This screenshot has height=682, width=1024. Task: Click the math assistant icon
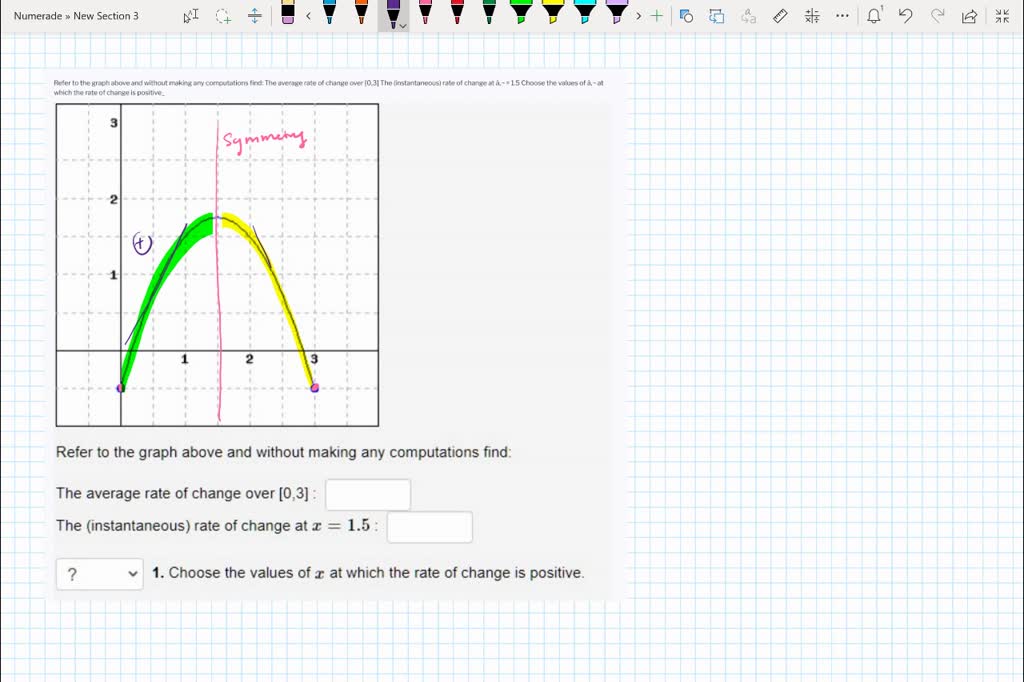(812, 15)
